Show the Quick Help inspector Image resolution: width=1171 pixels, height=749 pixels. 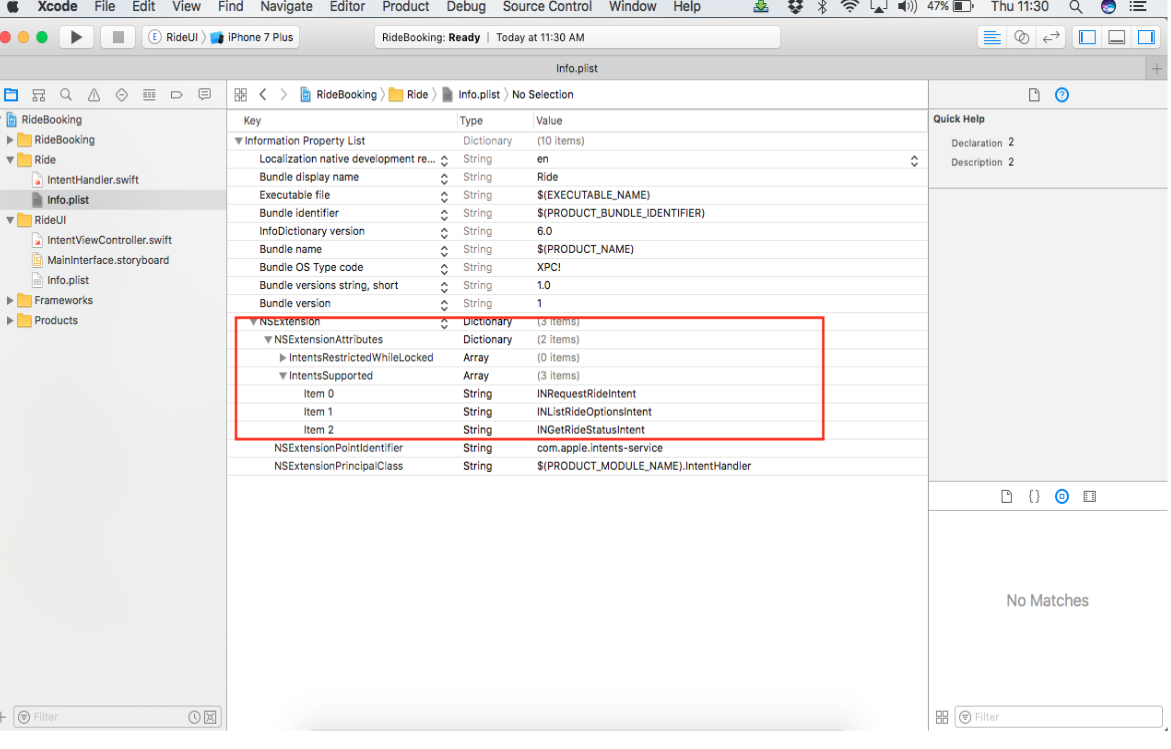[x=1061, y=95]
